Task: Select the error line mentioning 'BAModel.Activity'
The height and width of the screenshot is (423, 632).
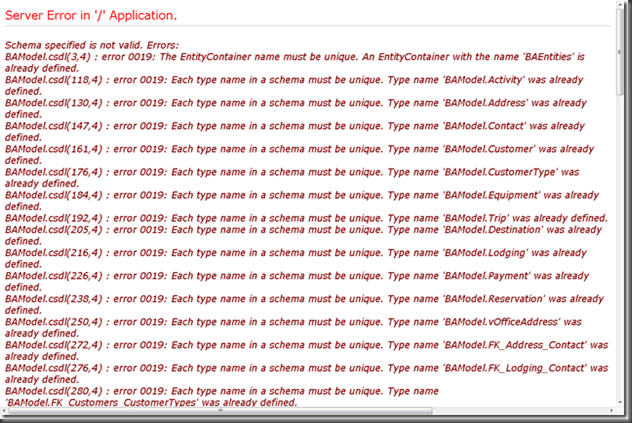Action: [294, 85]
